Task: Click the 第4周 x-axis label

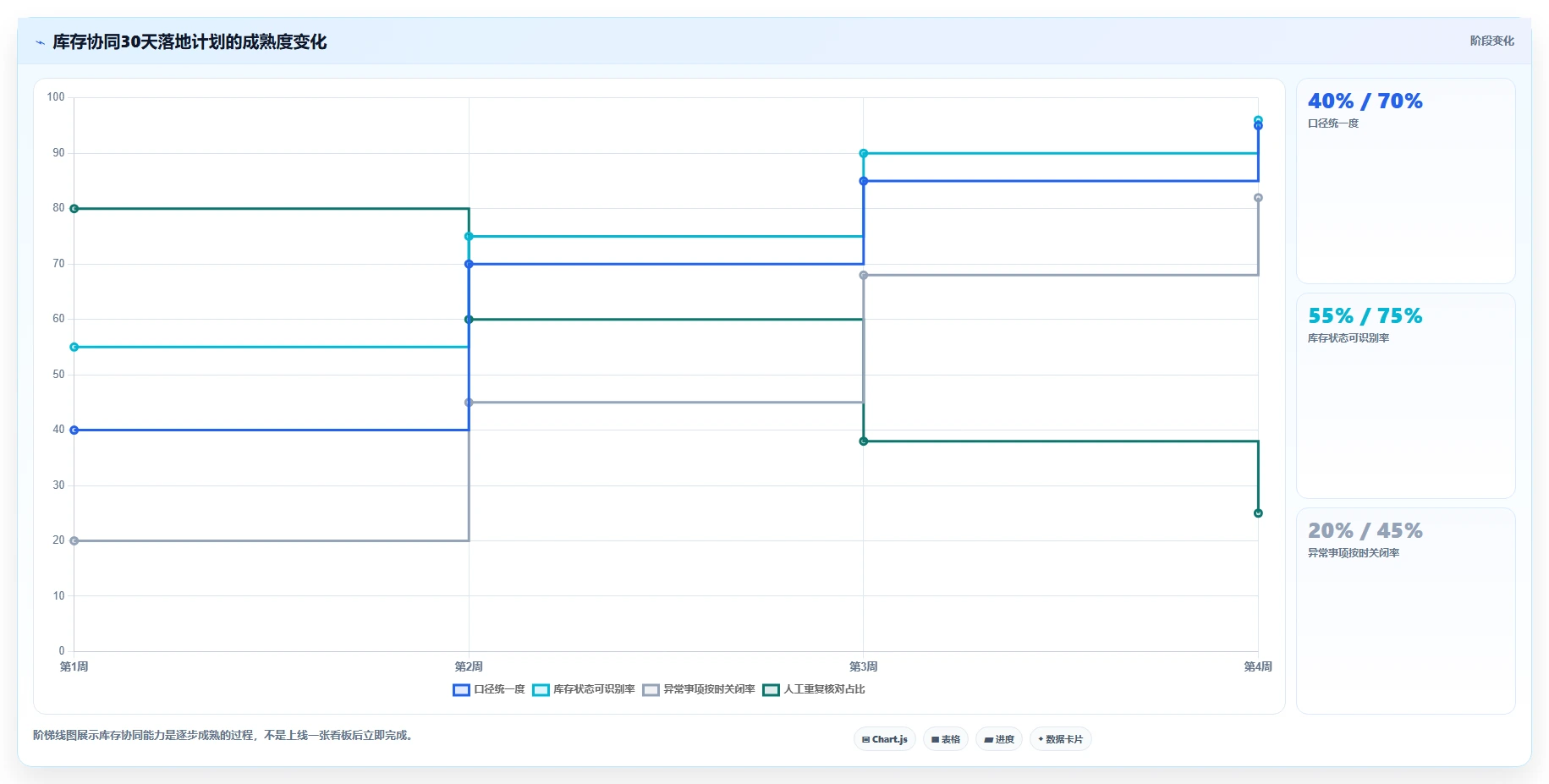Action: (x=1258, y=666)
